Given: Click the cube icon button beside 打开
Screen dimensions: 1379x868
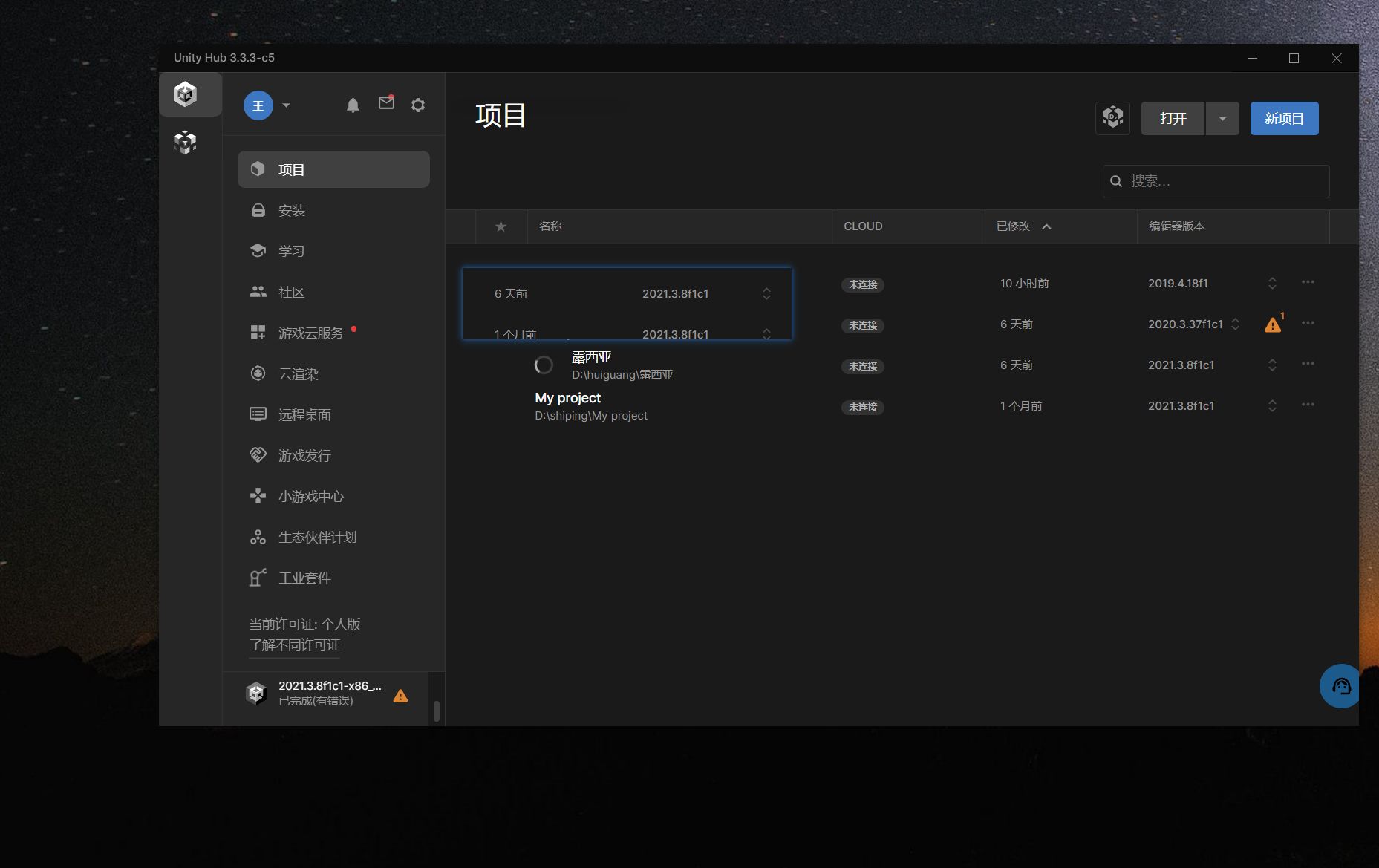Looking at the screenshot, I should (x=1112, y=118).
